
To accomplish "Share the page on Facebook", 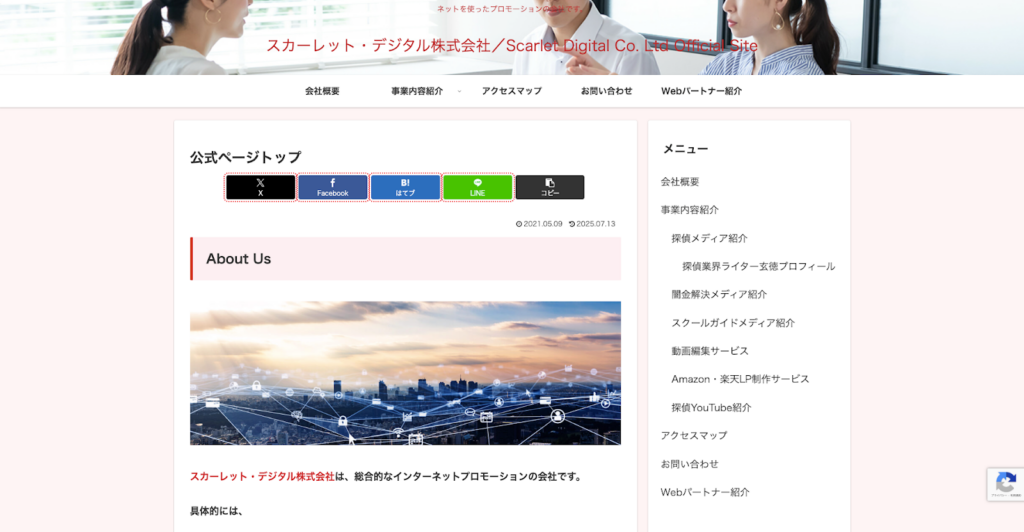I will coord(333,187).
